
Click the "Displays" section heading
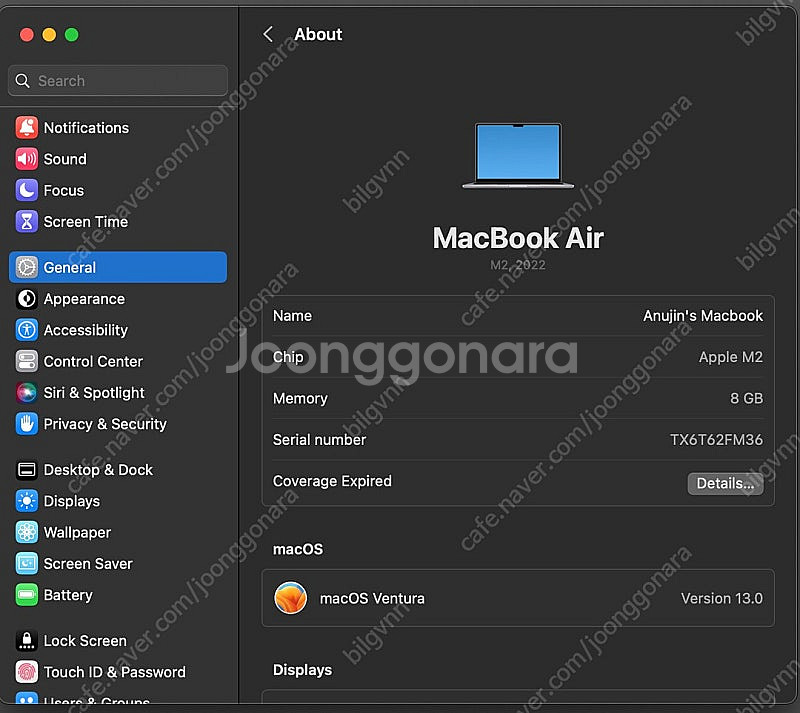[x=302, y=670]
